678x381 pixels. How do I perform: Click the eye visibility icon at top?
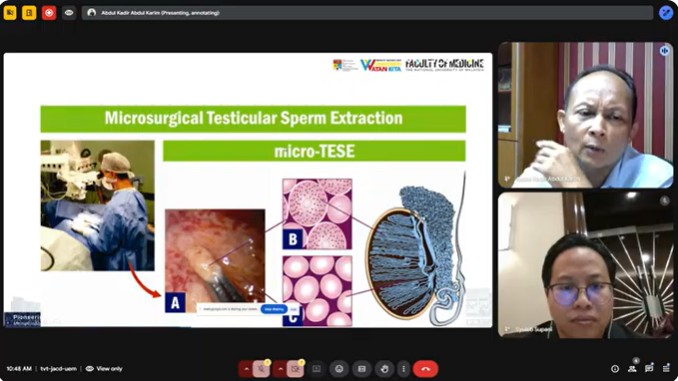[69, 13]
